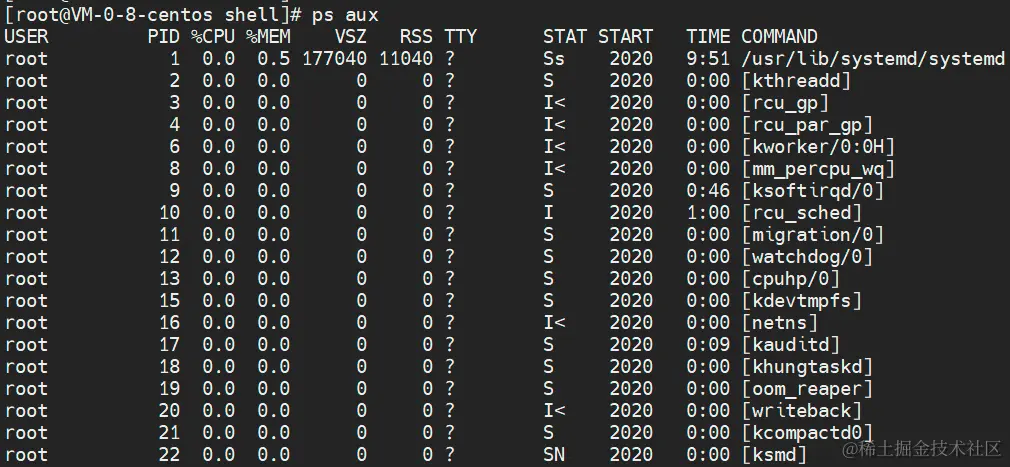Image resolution: width=1010 pixels, height=467 pixels.
Task: Select '/usr/lib/systemd/systemd' command text
Action: point(873,59)
